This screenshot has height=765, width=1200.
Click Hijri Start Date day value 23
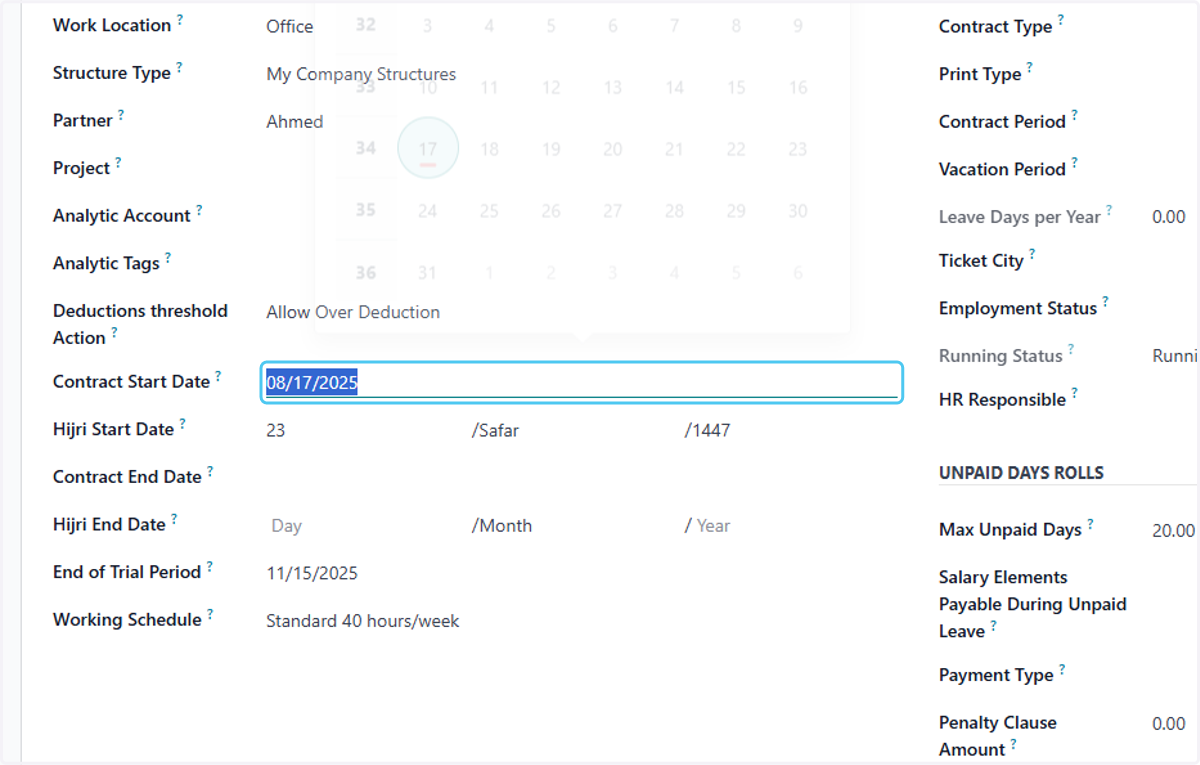(276, 431)
